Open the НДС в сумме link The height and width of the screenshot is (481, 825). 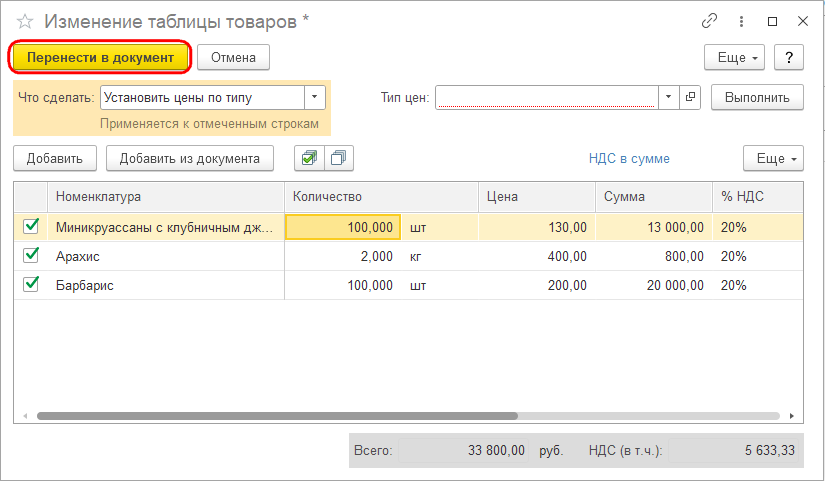[629, 158]
